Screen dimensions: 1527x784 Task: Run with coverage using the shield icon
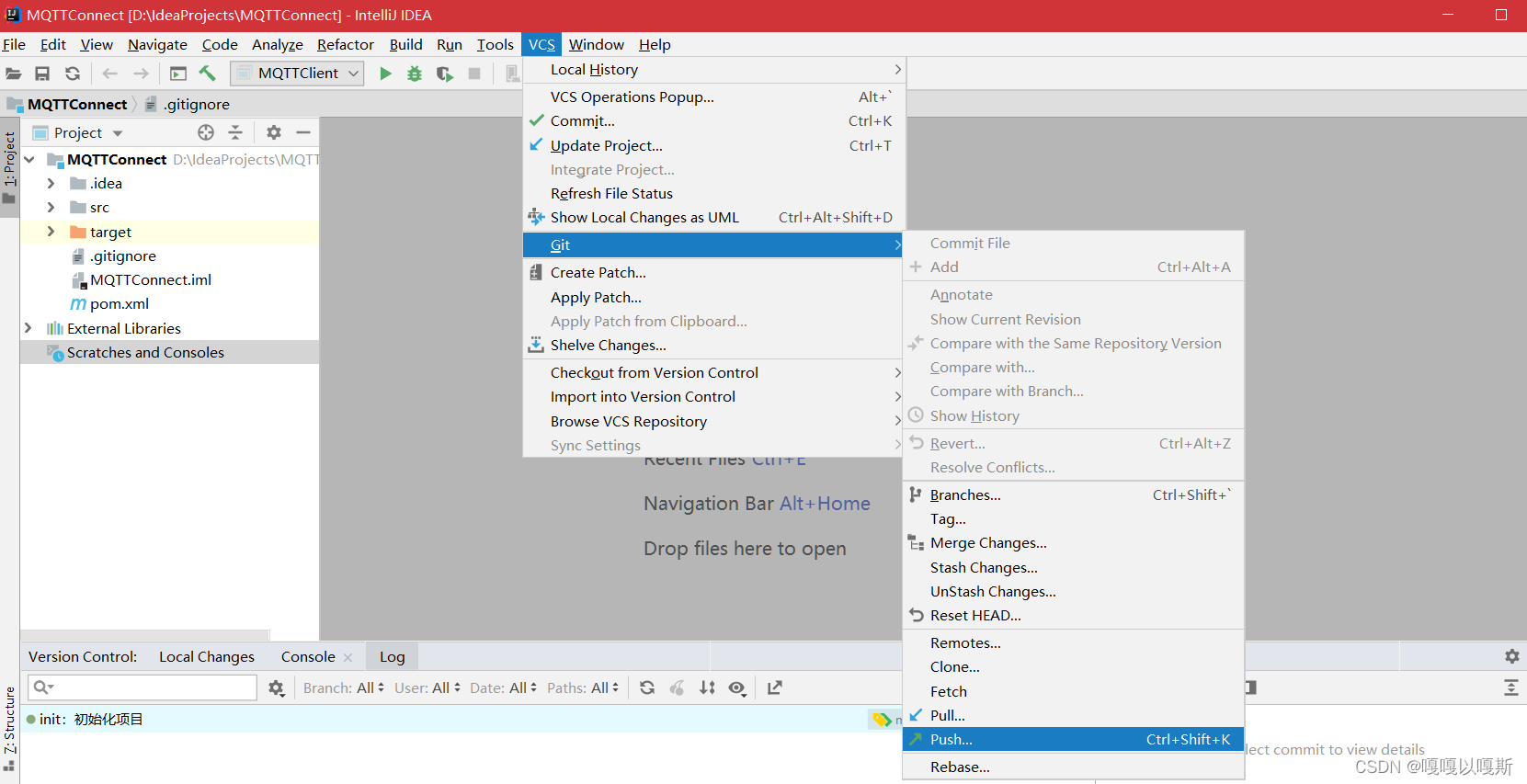445,74
